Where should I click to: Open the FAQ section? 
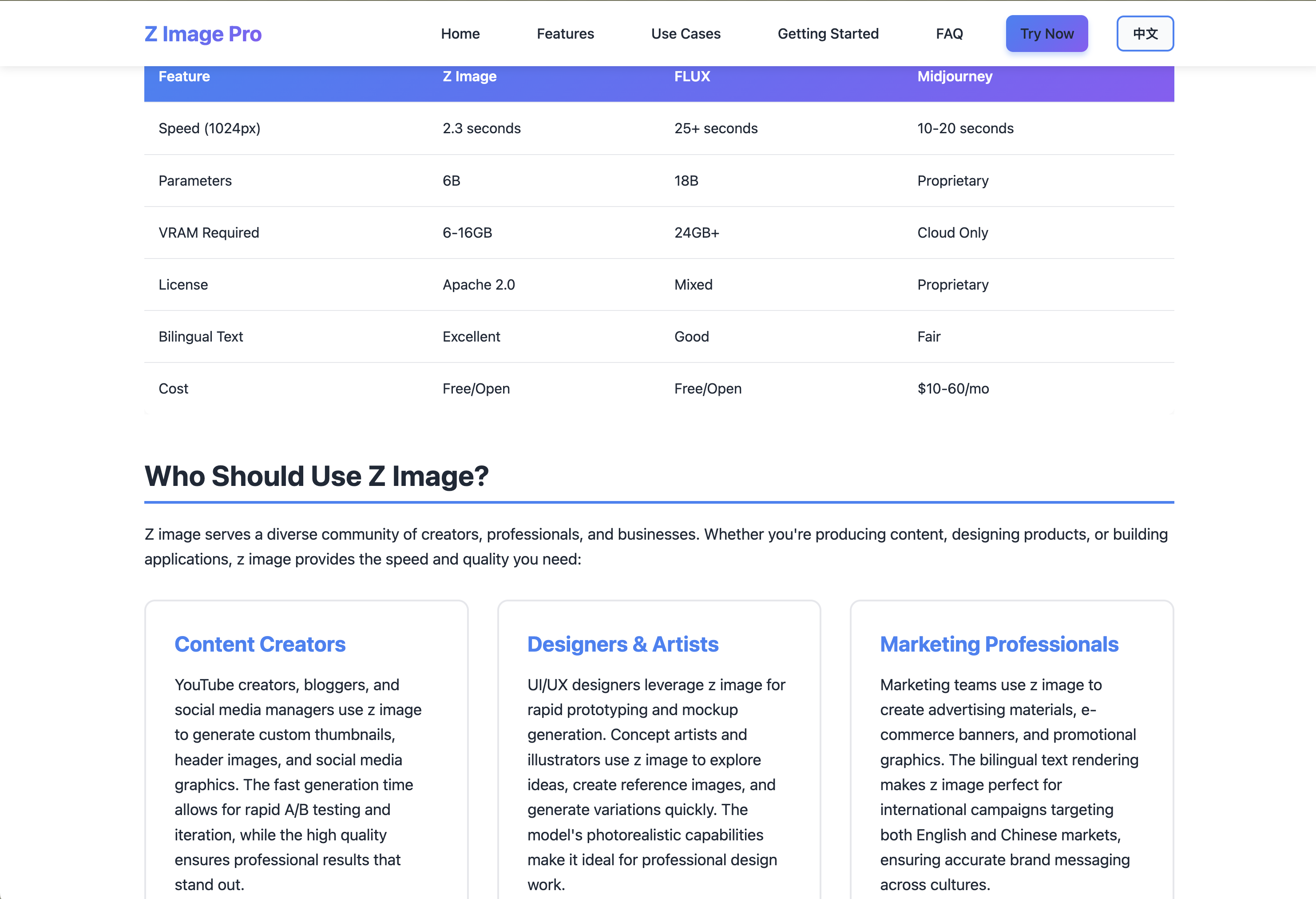(948, 33)
